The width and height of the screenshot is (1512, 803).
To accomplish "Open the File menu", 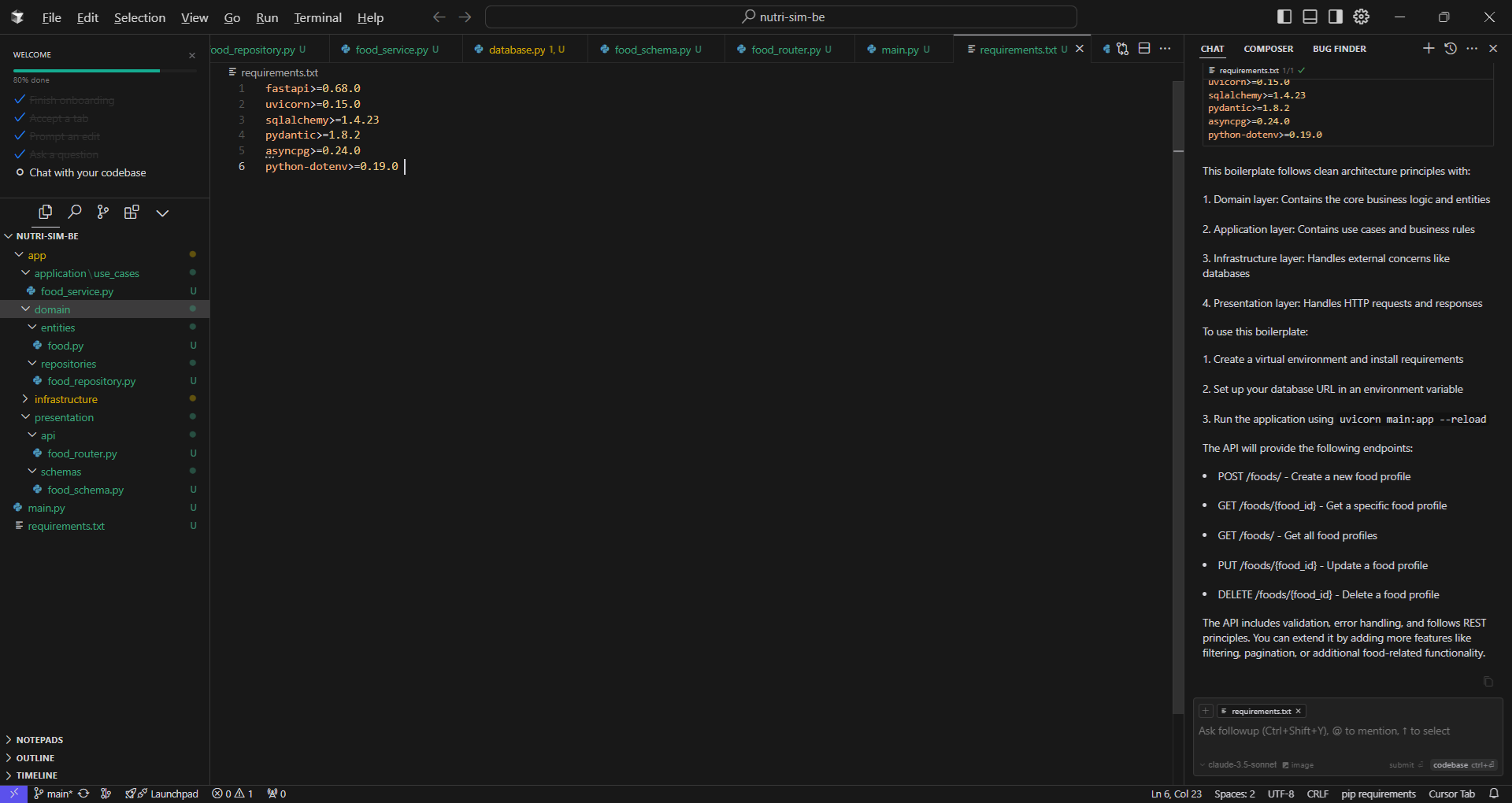I will pyautogui.click(x=51, y=17).
